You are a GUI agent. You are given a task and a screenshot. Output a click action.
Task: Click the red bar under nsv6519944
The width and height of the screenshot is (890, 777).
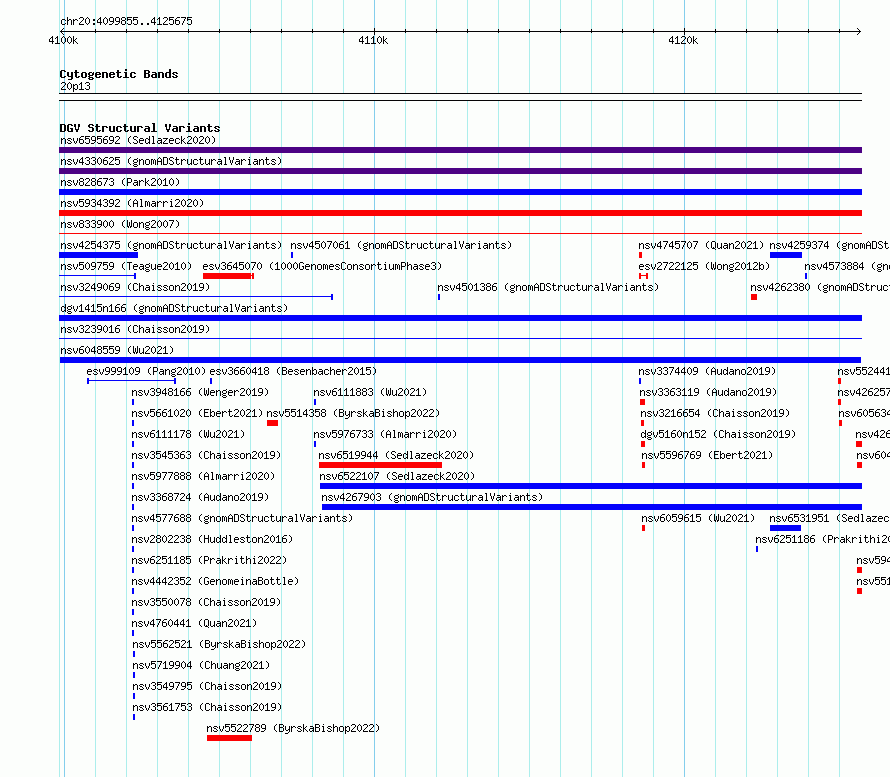click(x=380, y=465)
